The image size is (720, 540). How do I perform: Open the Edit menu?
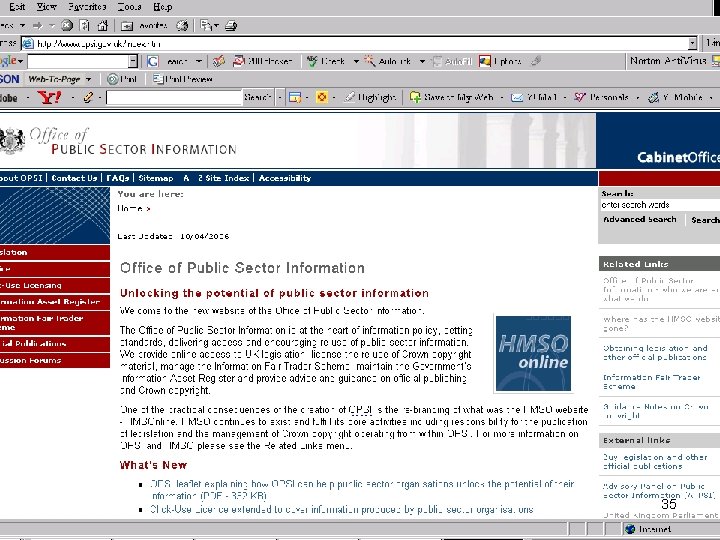[17, 7]
